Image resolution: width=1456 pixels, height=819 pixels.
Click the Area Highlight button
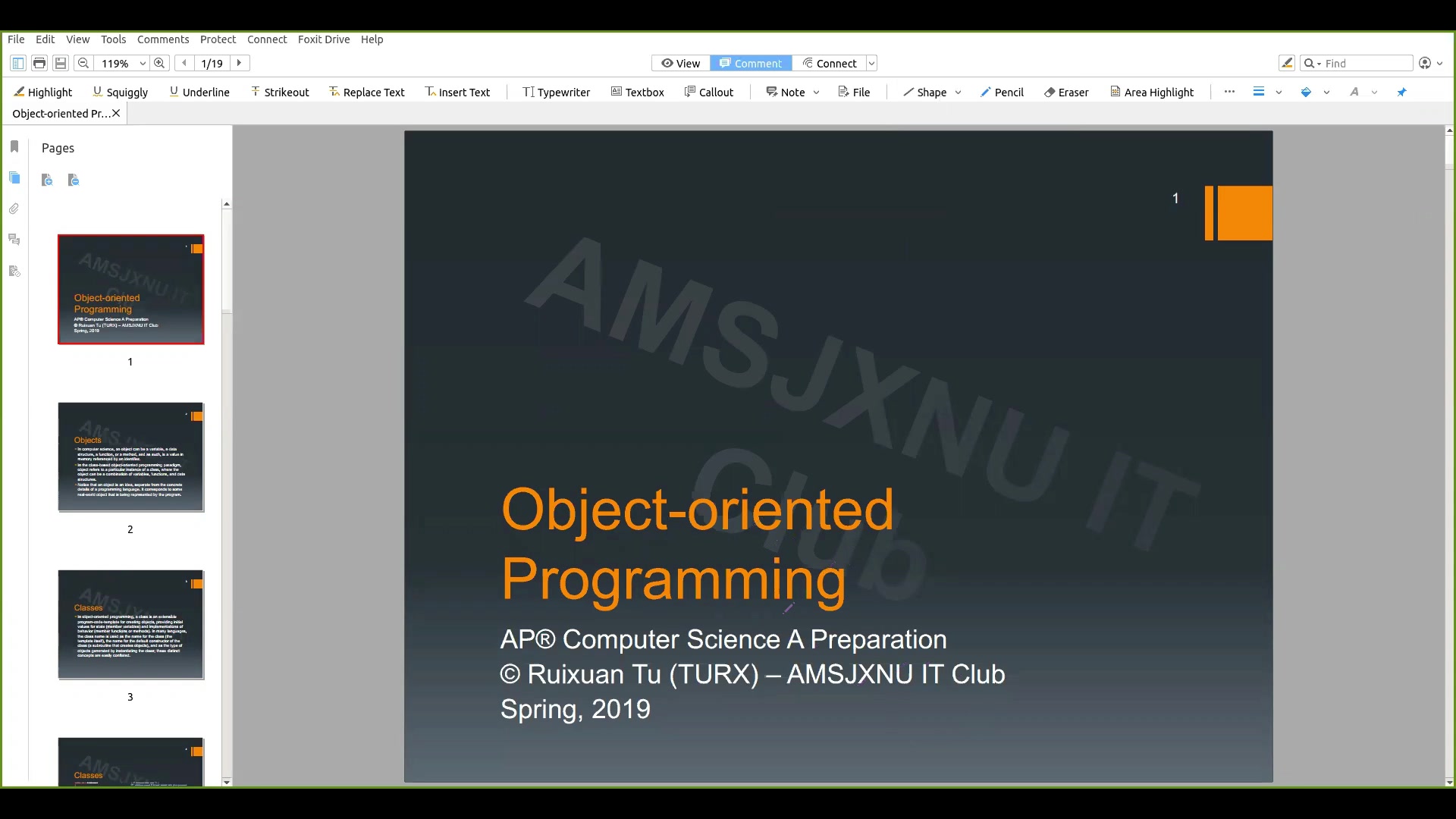1153,92
